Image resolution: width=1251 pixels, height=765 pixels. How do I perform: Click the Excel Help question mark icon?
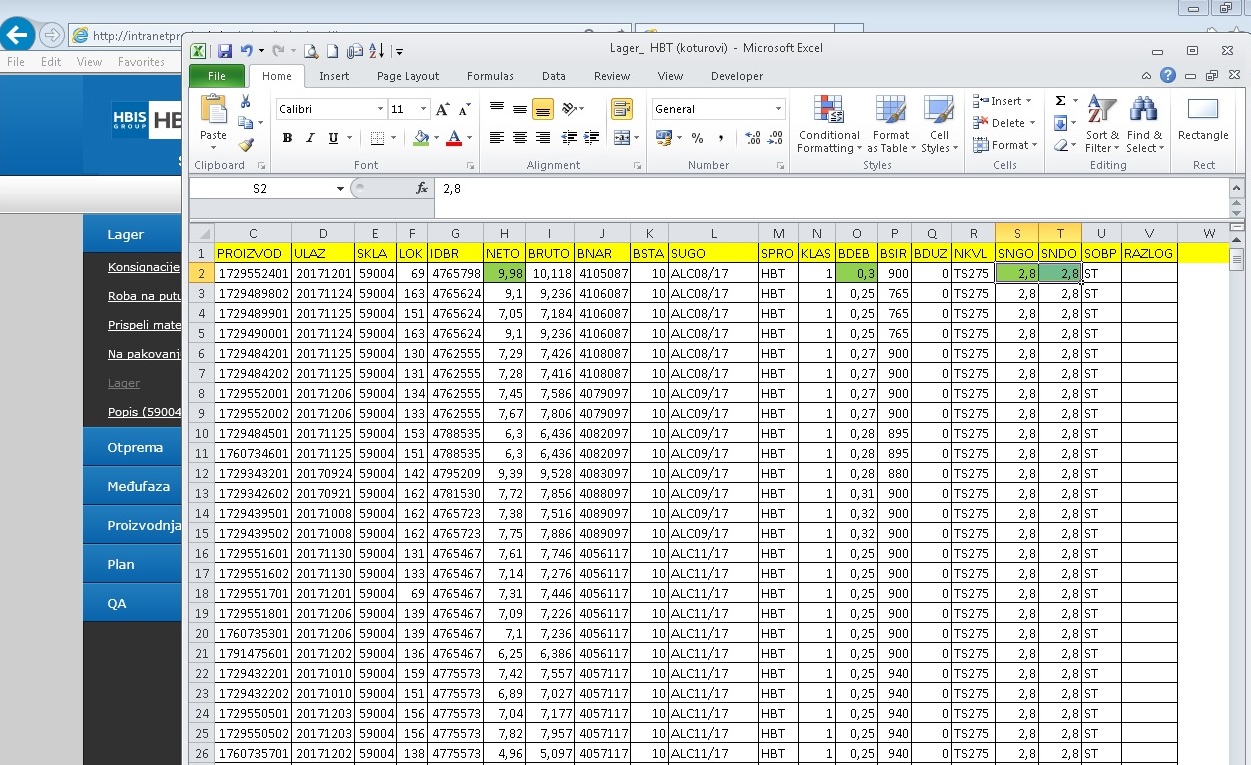(1167, 76)
